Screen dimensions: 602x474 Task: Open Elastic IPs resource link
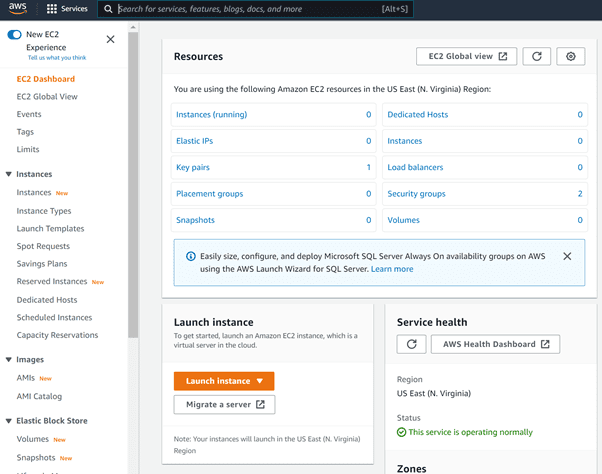click(194, 141)
